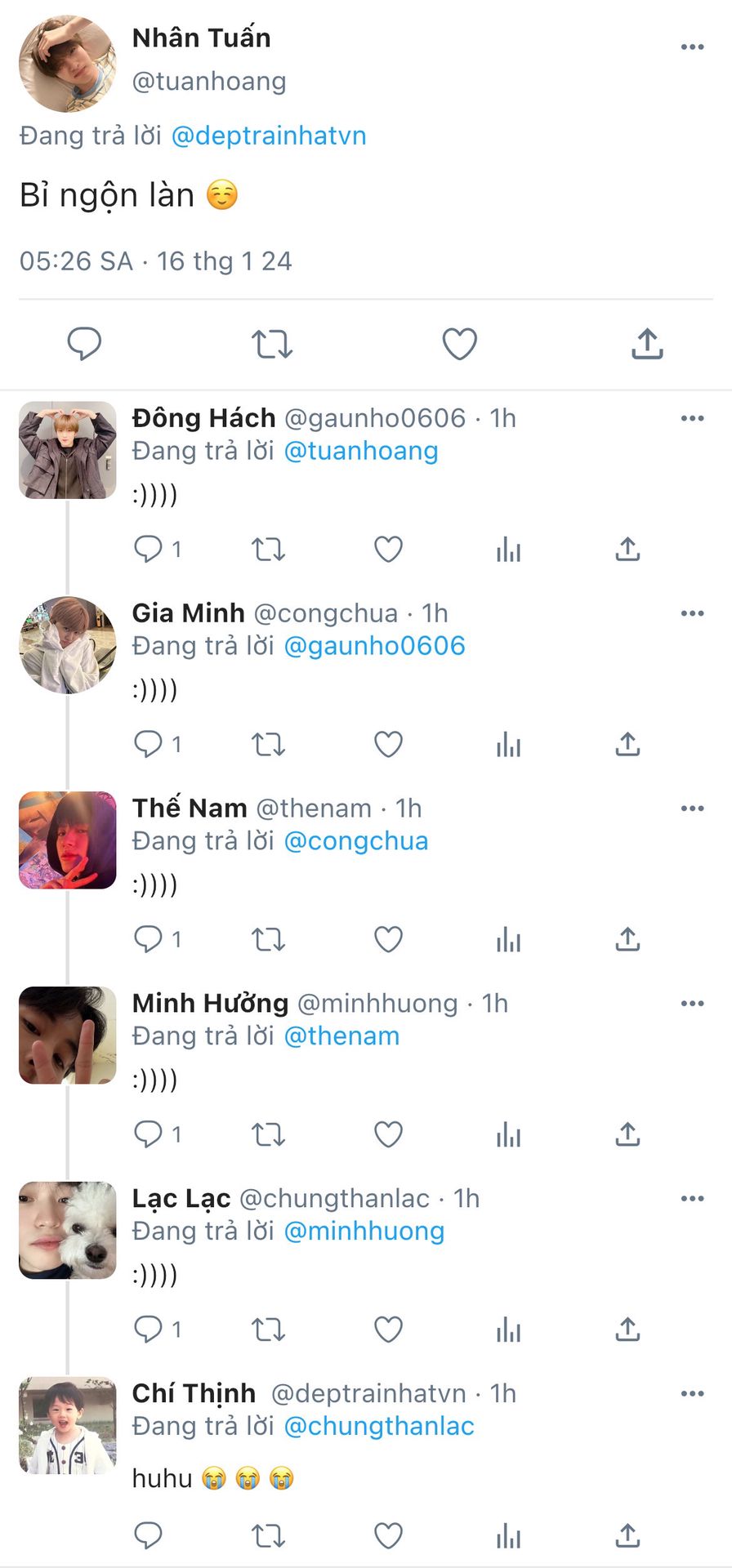Like Đông Hách's reply
The image size is (732, 1568).
pyautogui.click(x=388, y=550)
